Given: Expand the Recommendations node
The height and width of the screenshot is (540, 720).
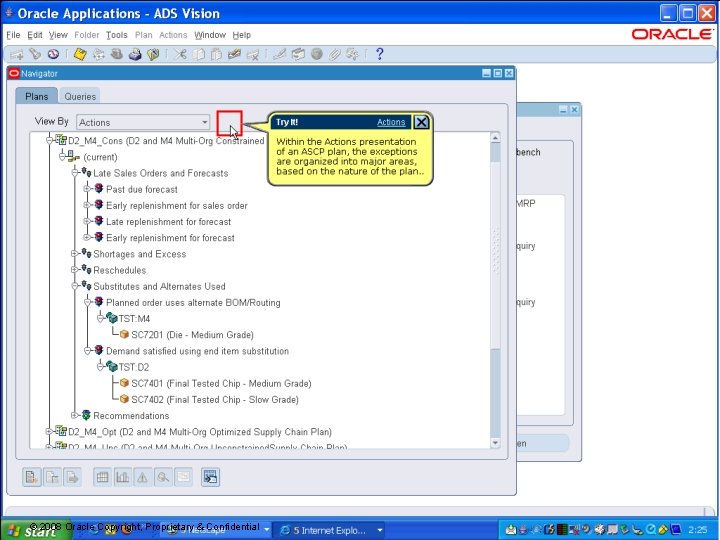Looking at the screenshot, I should [75, 415].
